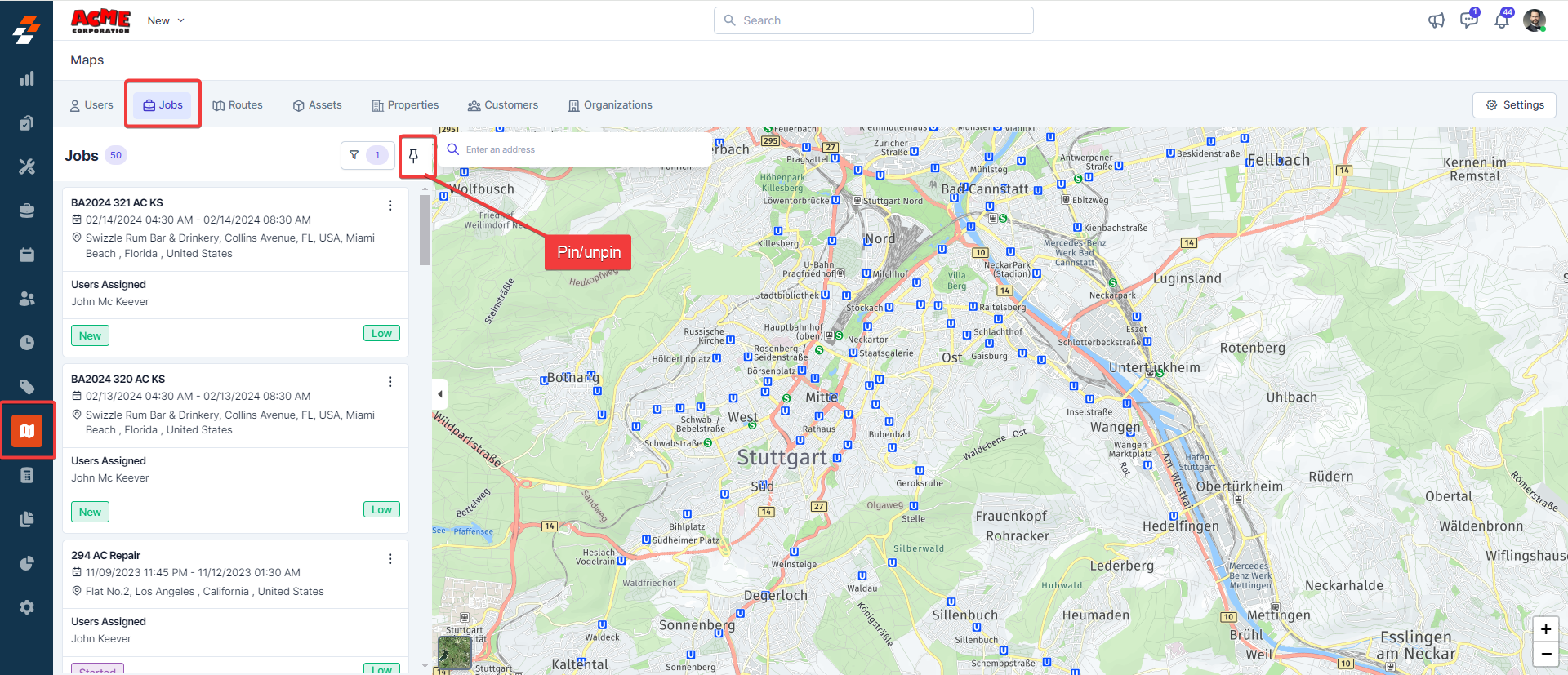Toggle satellite map view thumbnail
The image size is (1568, 675).
click(455, 652)
